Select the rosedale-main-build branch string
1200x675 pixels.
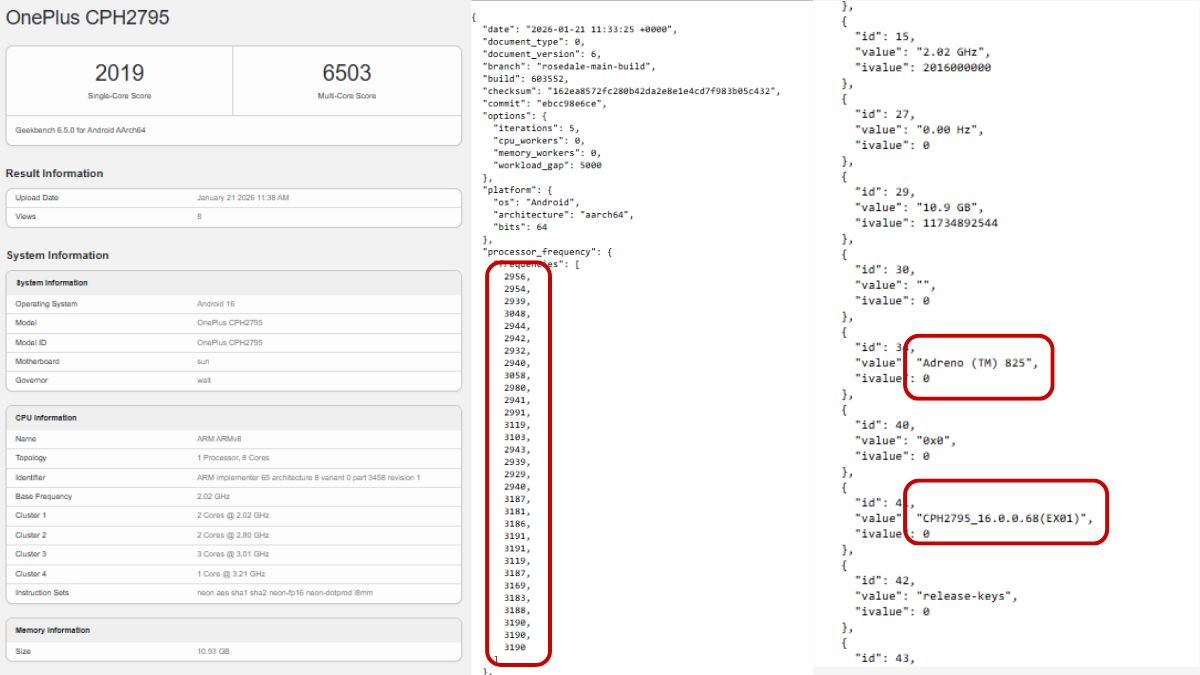(x=610, y=66)
